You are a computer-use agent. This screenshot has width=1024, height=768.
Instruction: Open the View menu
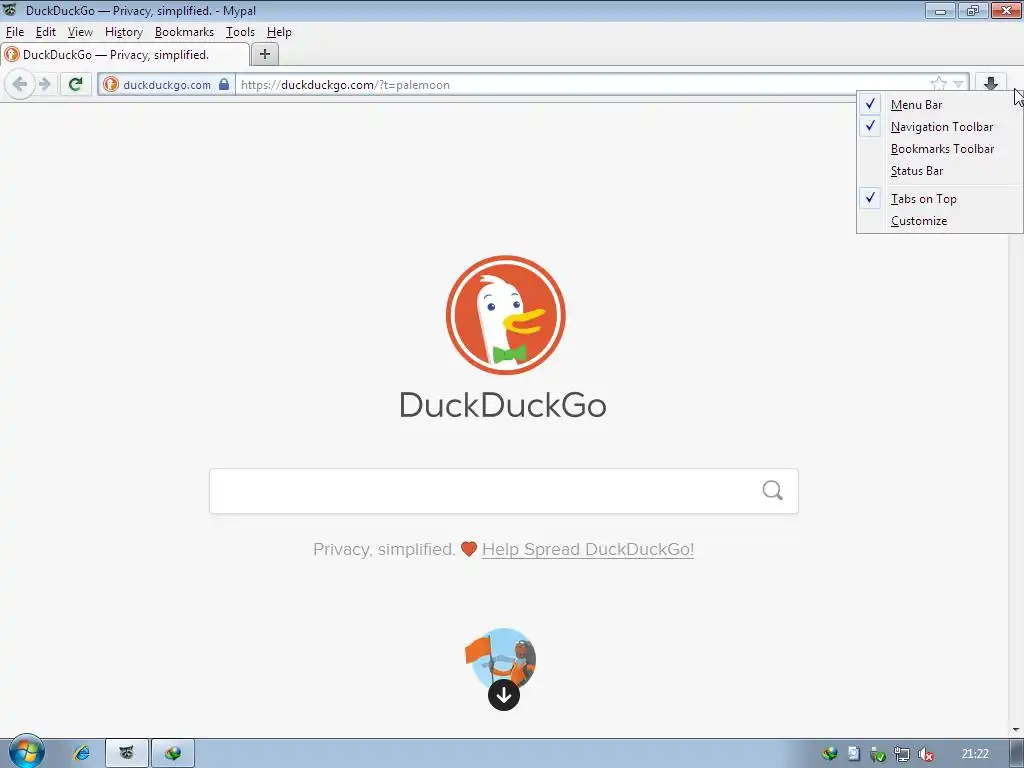[80, 32]
